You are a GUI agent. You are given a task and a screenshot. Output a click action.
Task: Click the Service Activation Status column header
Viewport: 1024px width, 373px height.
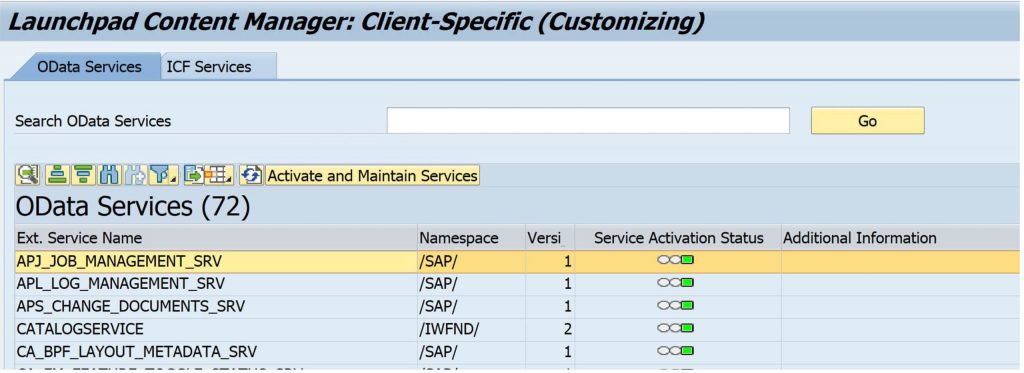click(679, 238)
